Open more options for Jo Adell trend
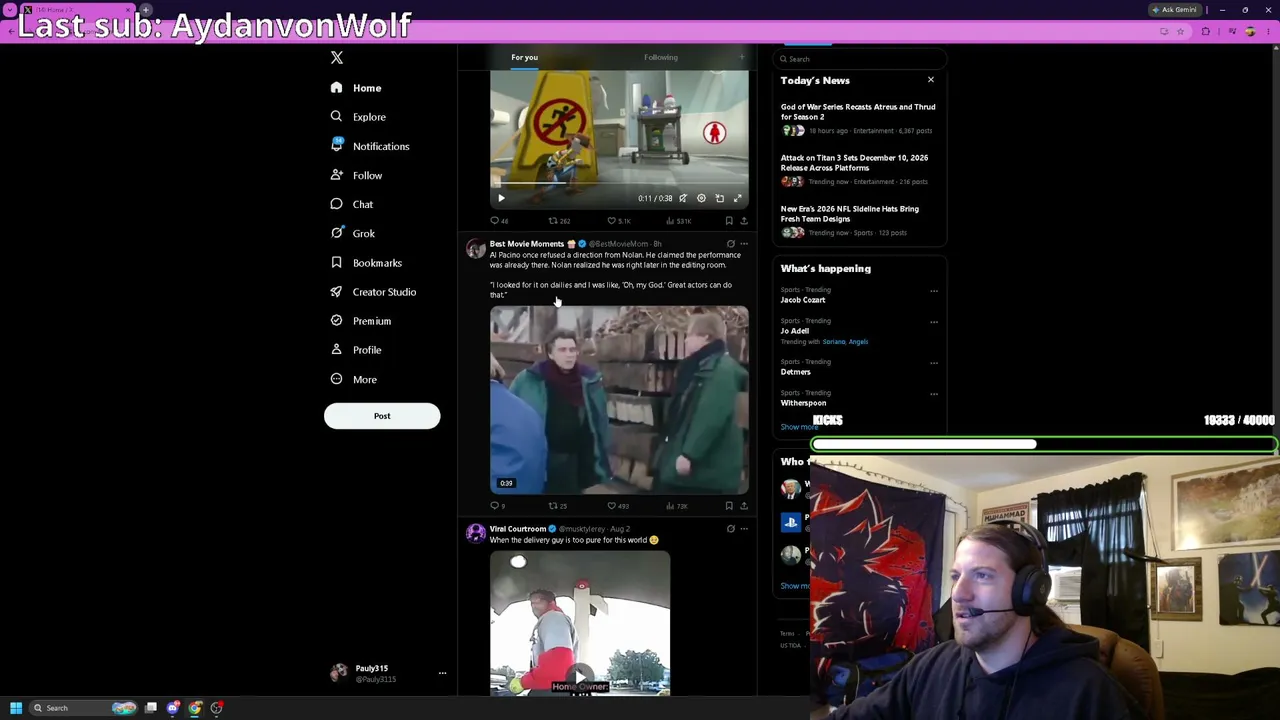Screen dimensions: 1280x720 coord(934,322)
